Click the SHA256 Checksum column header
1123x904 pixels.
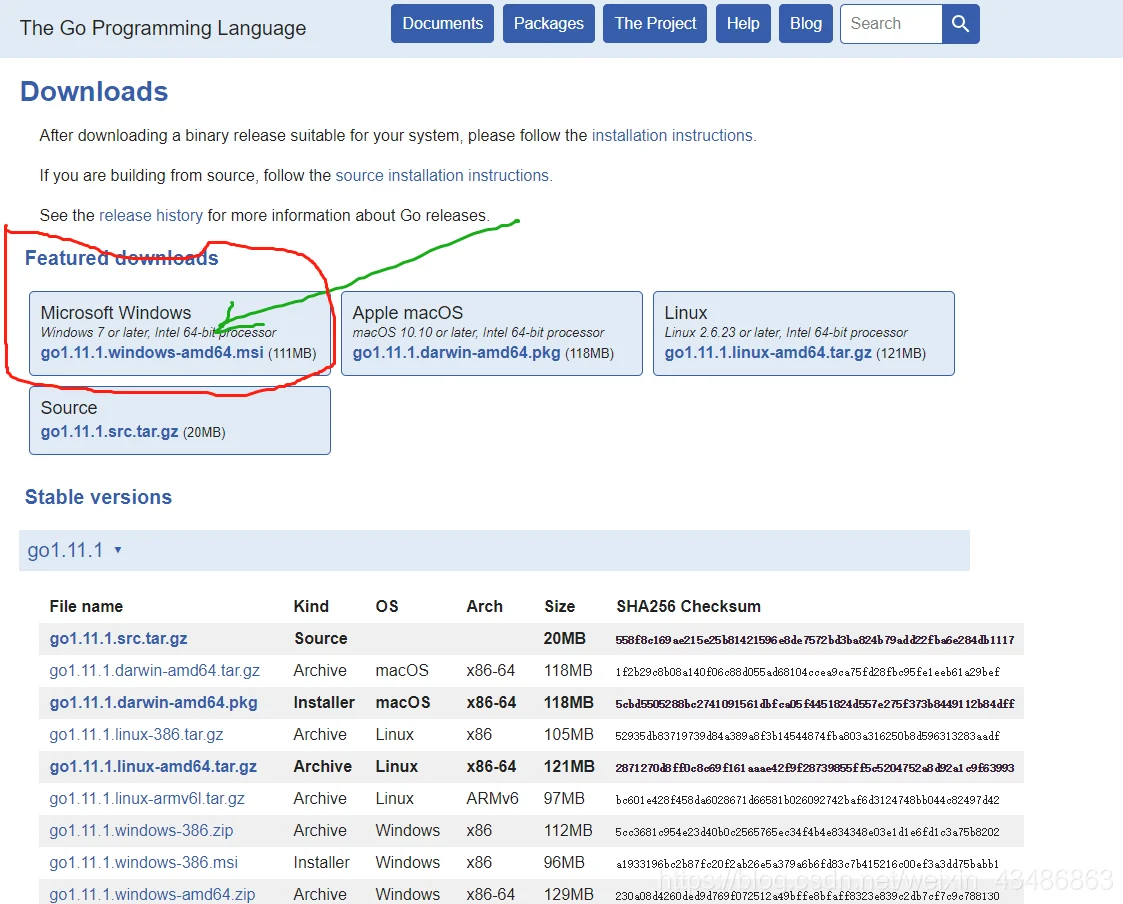pyautogui.click(x=688, y=606)
